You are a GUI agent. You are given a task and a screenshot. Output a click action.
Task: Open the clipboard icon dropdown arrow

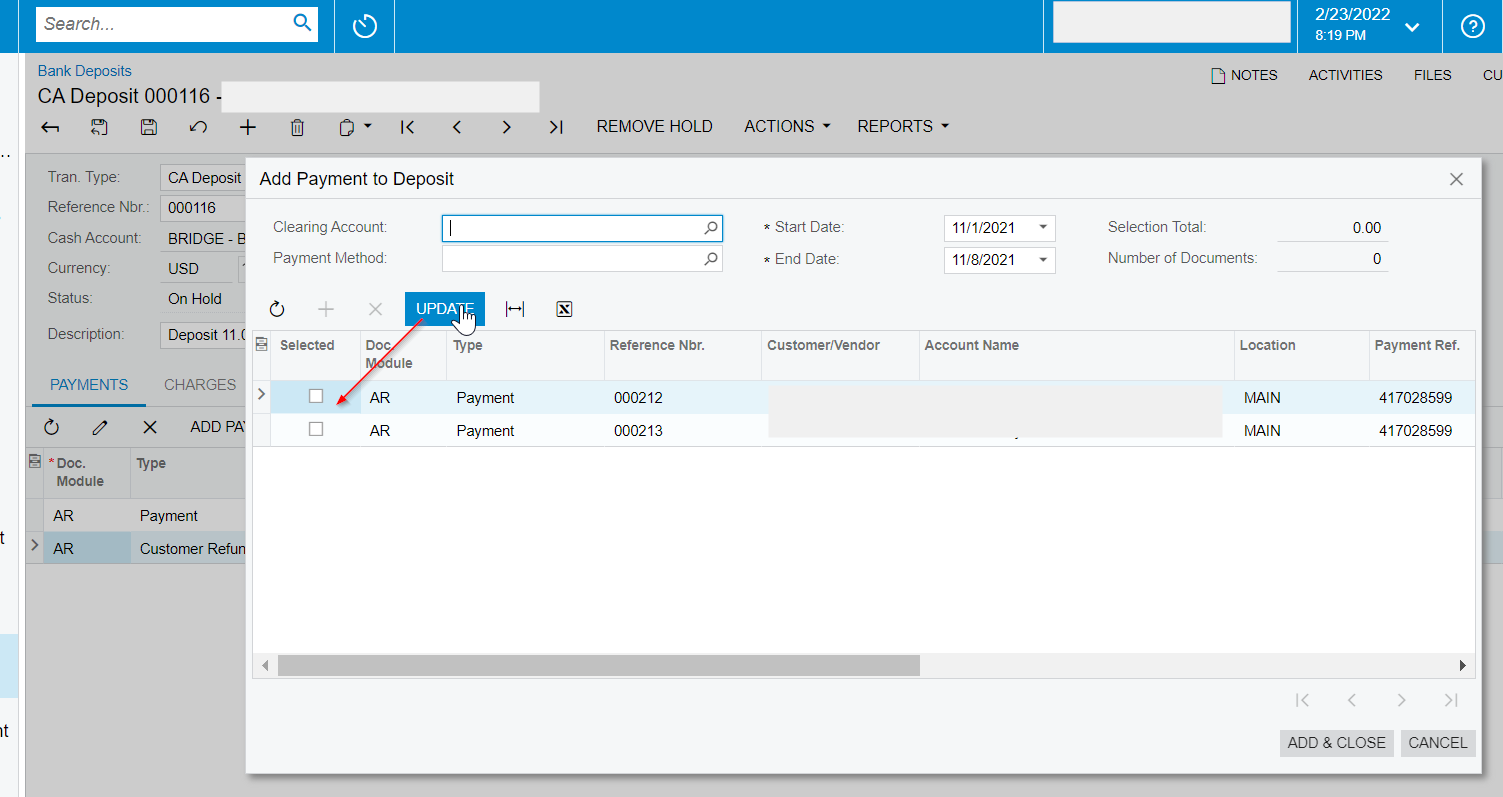coord(368,127)
